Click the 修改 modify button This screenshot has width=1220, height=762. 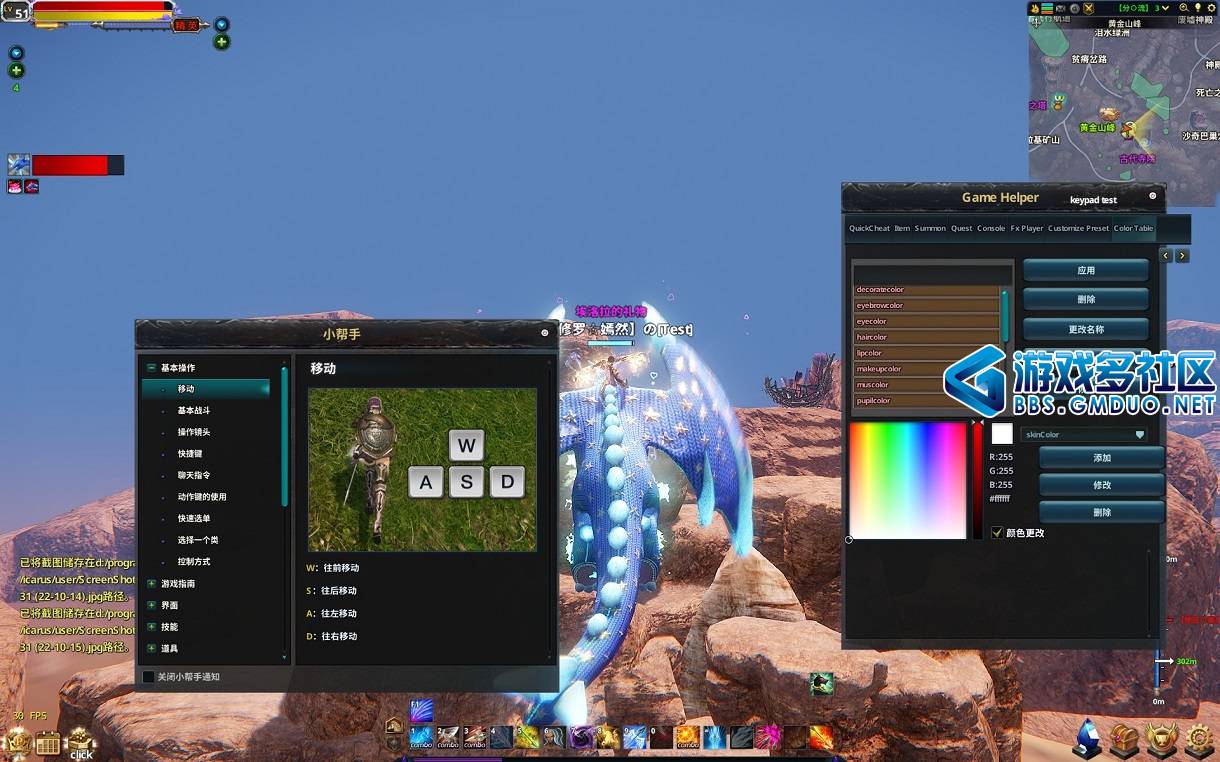[x=1102, y=485]
